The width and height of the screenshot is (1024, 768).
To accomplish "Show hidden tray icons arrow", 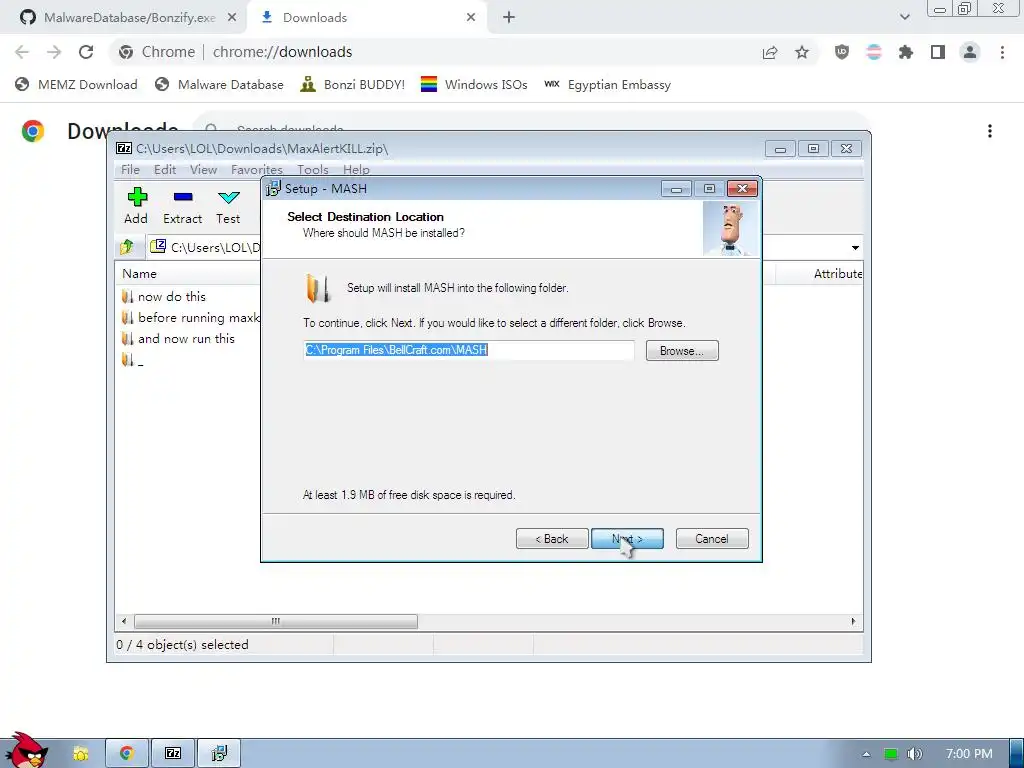I will point(866,754).
